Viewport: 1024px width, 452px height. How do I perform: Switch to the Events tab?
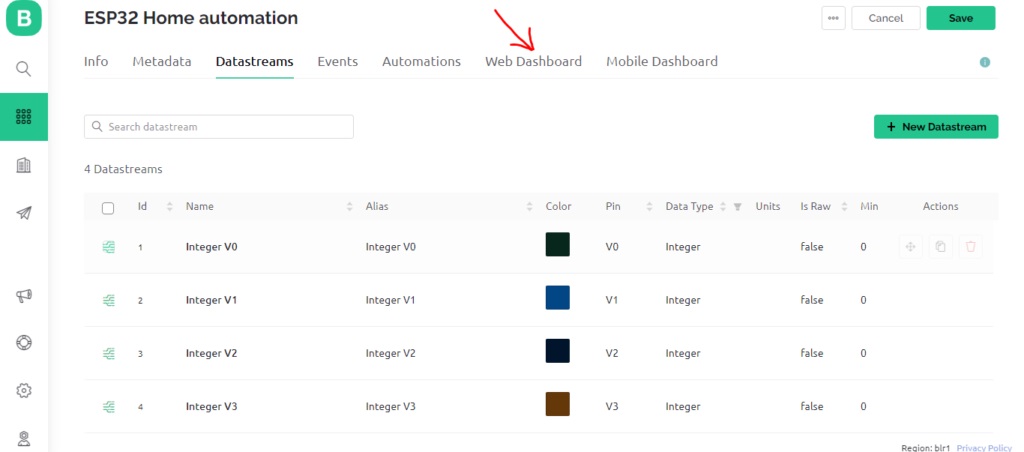pyautogui.click(x=338, y=61)
